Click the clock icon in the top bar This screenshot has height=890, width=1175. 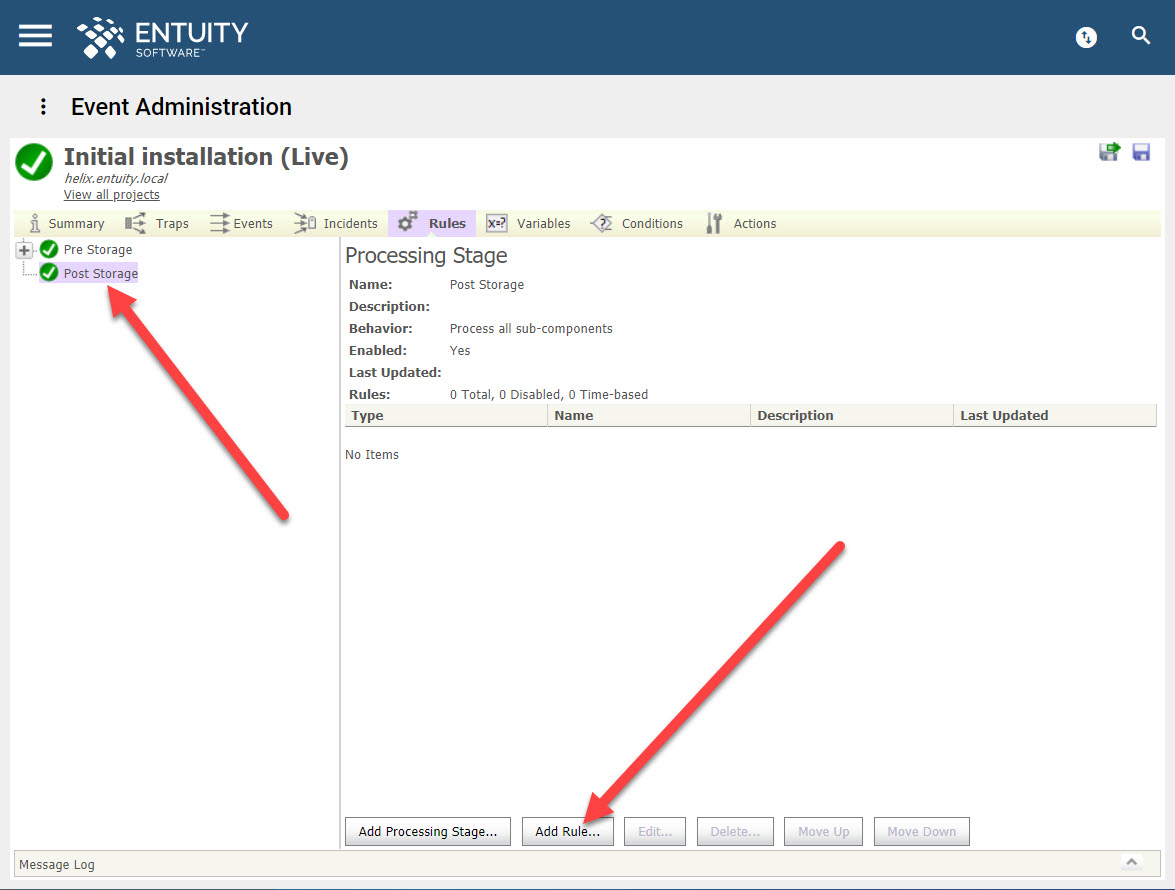tap(1086, 37)
